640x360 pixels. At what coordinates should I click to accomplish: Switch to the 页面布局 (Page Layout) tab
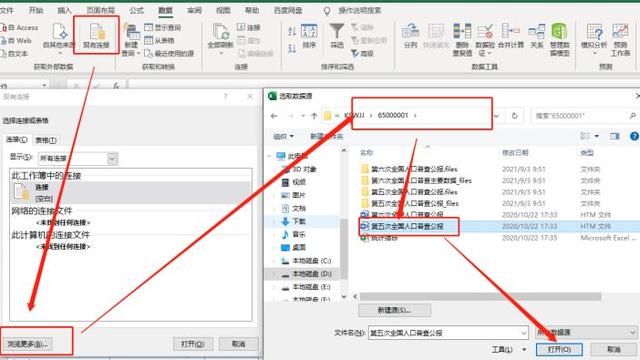point(100,10)
